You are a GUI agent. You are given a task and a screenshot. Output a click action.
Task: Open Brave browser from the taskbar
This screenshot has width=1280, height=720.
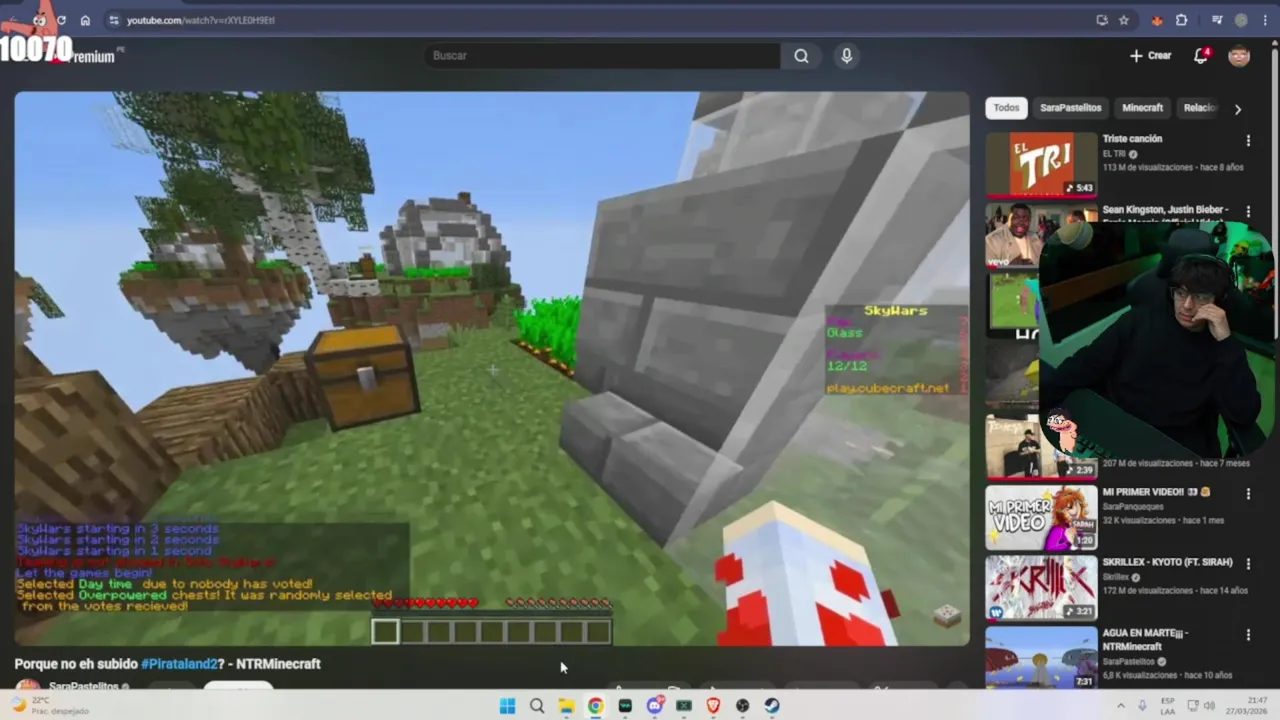coord(713,706)
